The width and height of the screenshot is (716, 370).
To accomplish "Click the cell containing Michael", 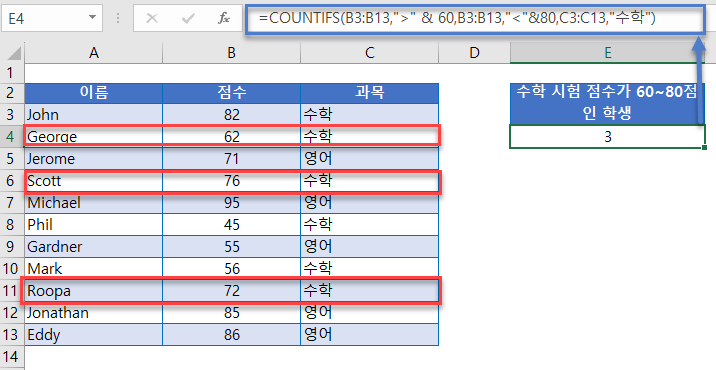I will pos(94,202).
